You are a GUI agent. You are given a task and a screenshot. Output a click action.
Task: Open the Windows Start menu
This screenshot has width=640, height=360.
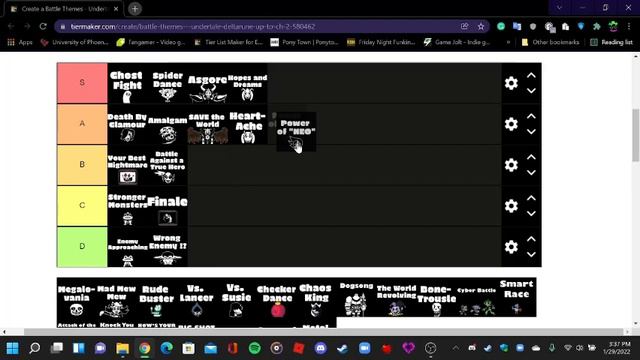(13, 348)
